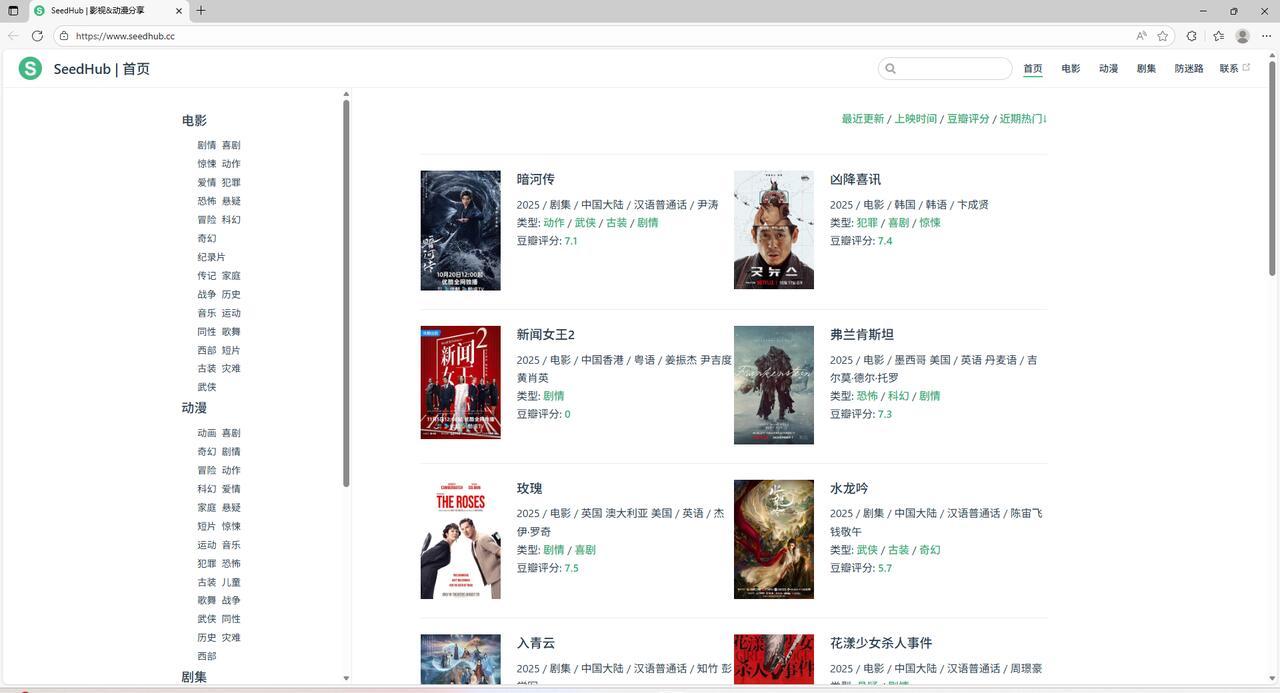Viewport: 1280px width, 693px height.
Task: Select 儿童 in sidebar 动漫 categories
Action: [231, 582]
